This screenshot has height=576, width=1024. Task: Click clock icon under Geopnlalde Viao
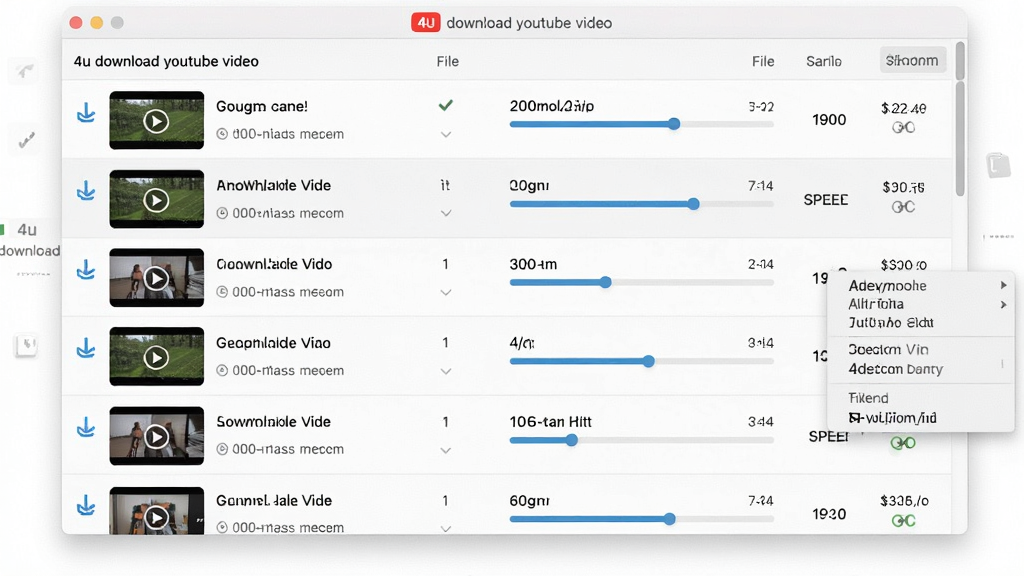coord(222,370)
